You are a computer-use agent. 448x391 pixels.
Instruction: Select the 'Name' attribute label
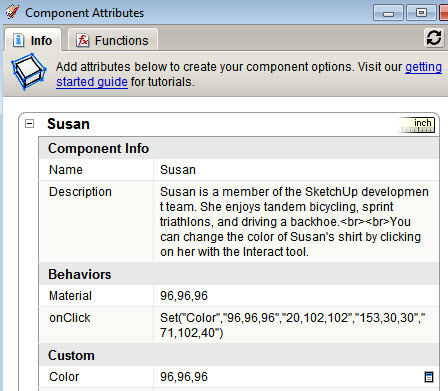click(x=66, y=170)
